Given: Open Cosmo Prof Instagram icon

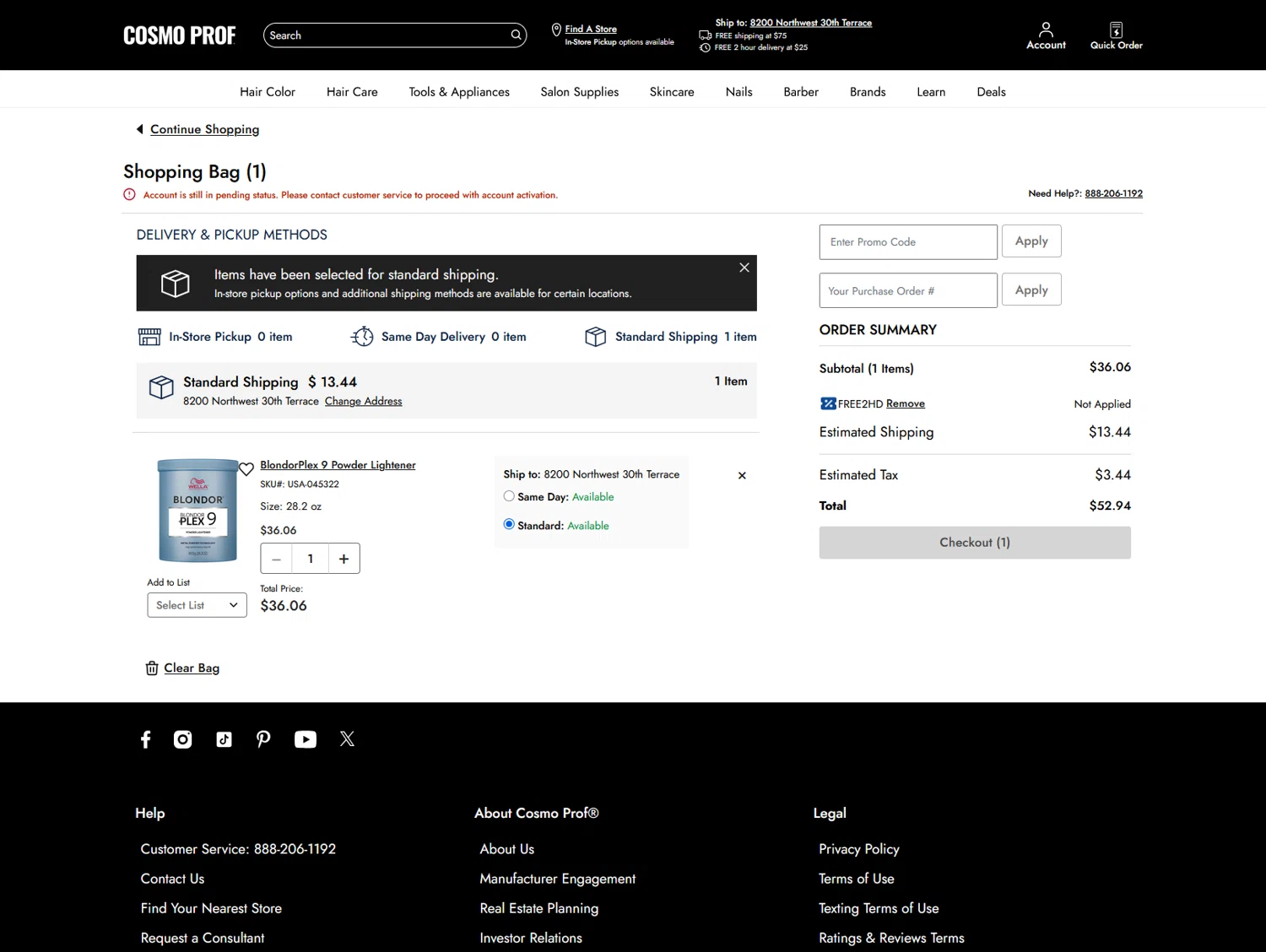Looking at the screenshot, I should coord(183,739).
